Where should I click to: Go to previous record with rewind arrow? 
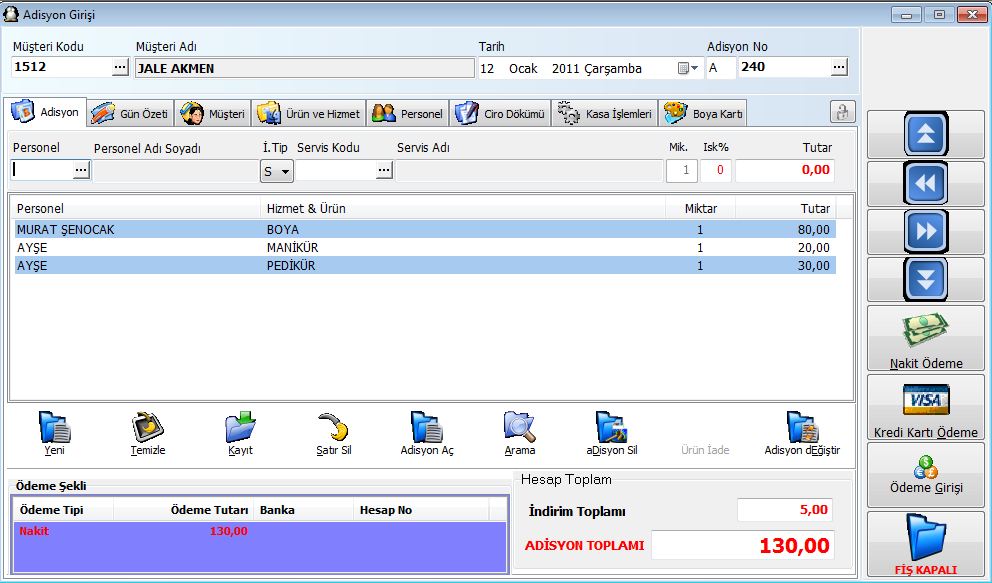[926, 183]
